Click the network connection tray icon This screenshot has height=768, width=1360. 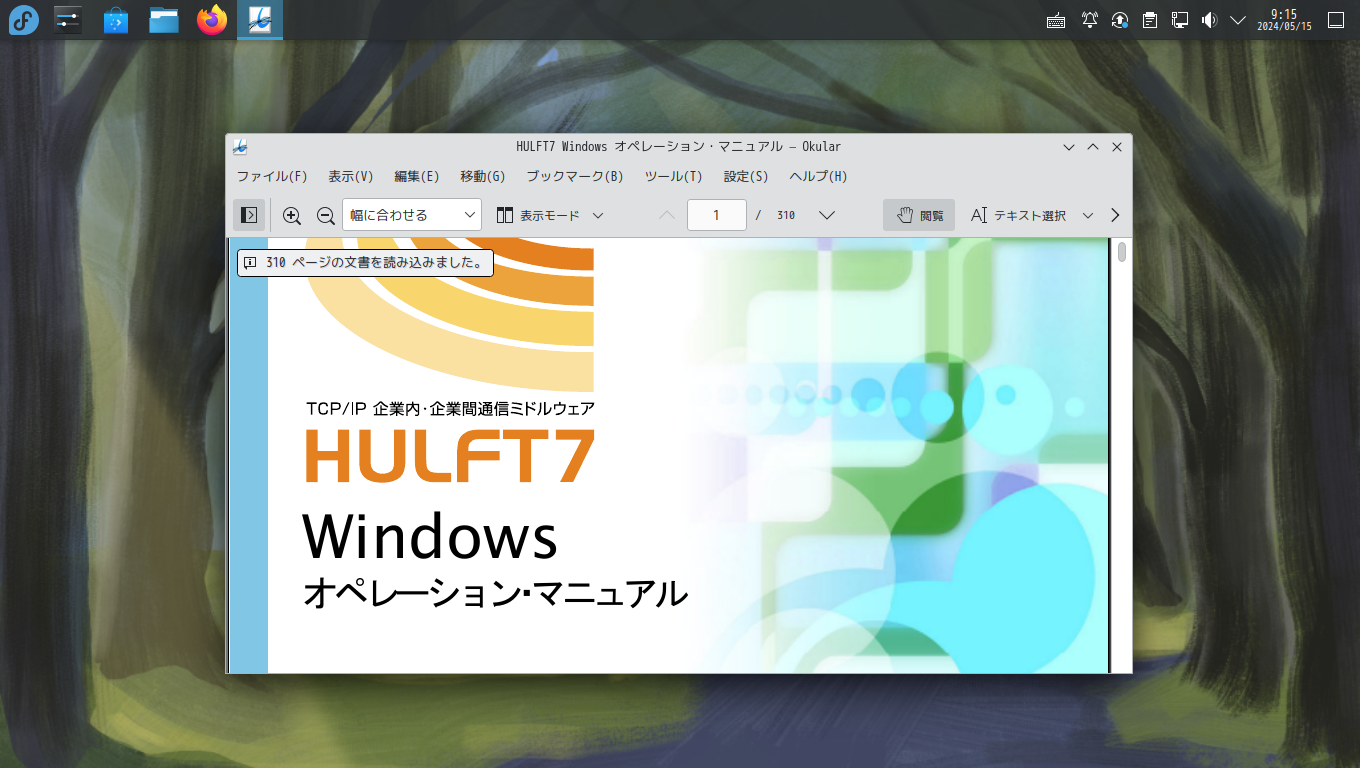click(1180, 20)
